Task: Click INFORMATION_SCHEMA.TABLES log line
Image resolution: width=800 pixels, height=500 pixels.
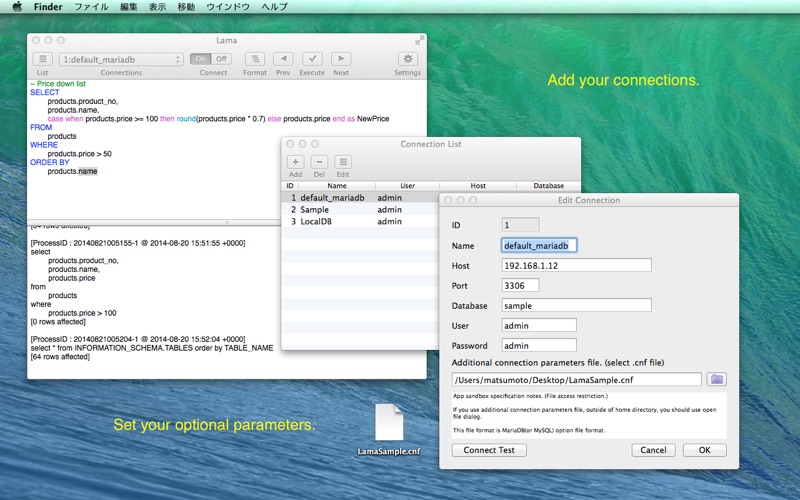Action: [x=152, y=348]
